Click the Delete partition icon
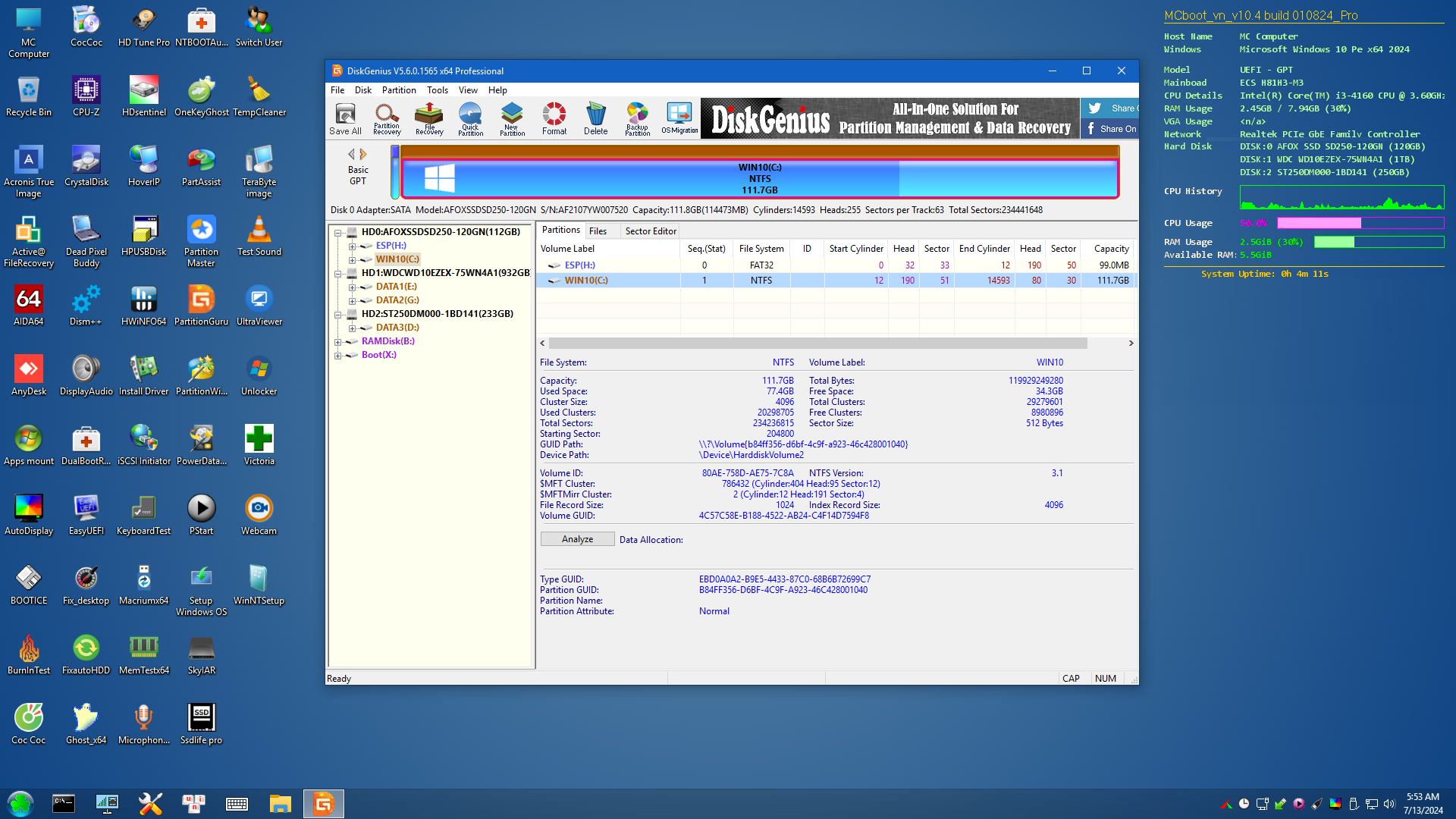 (x=595, y=118)
